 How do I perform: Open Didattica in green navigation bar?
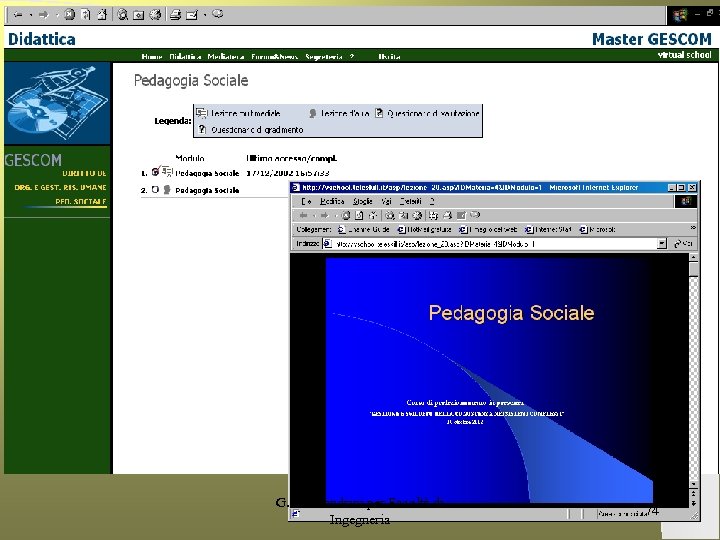[x=185, y=56]
